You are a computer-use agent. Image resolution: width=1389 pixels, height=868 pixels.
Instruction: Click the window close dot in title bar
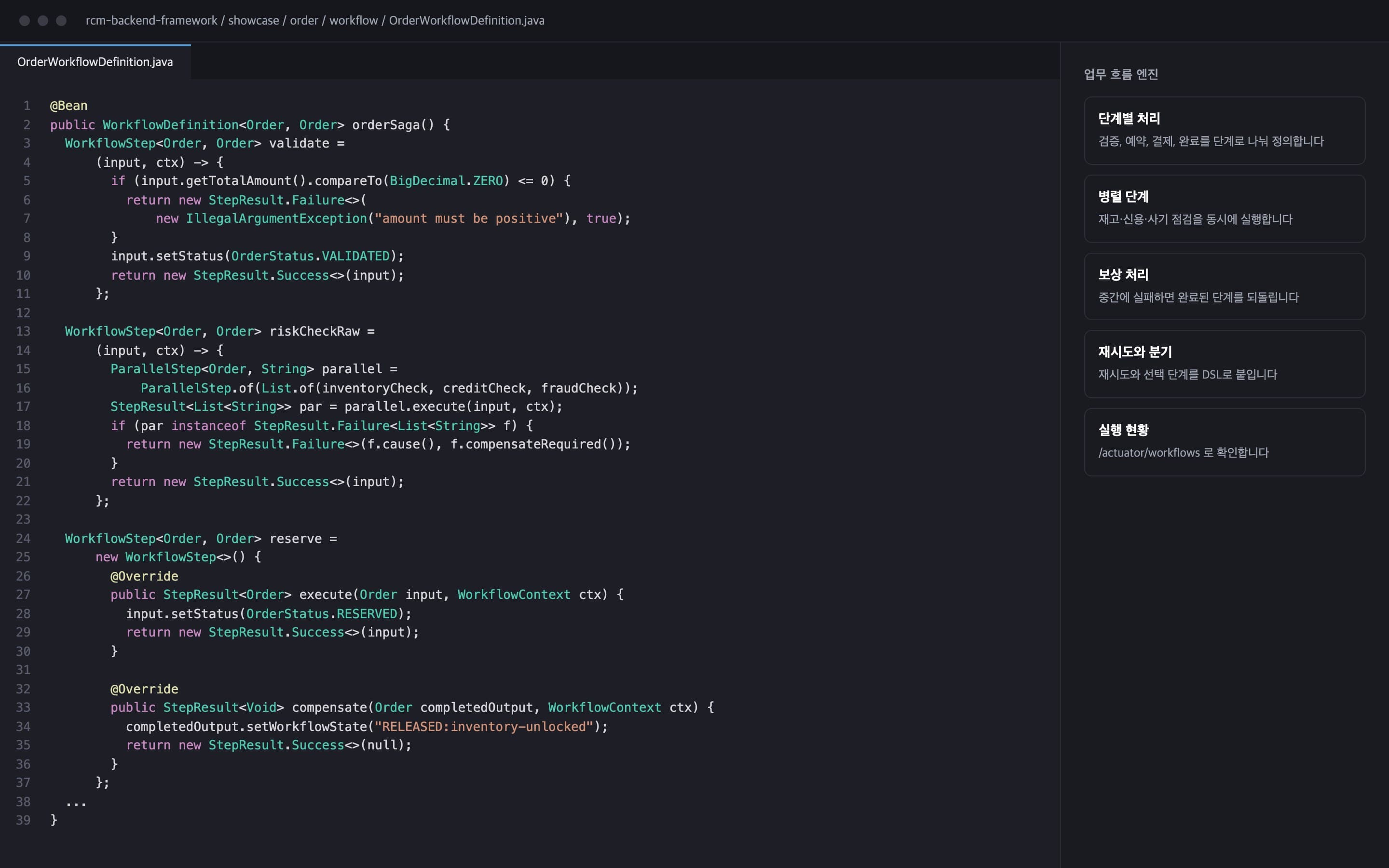[25, 21]
